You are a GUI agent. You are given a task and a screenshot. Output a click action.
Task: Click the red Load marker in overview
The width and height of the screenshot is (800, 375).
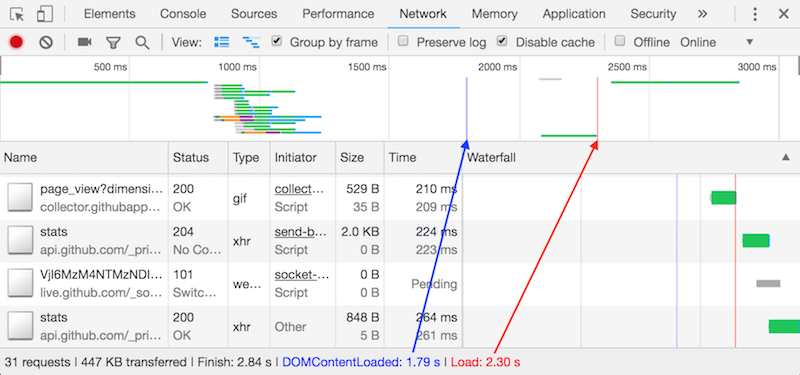point(597,109)
